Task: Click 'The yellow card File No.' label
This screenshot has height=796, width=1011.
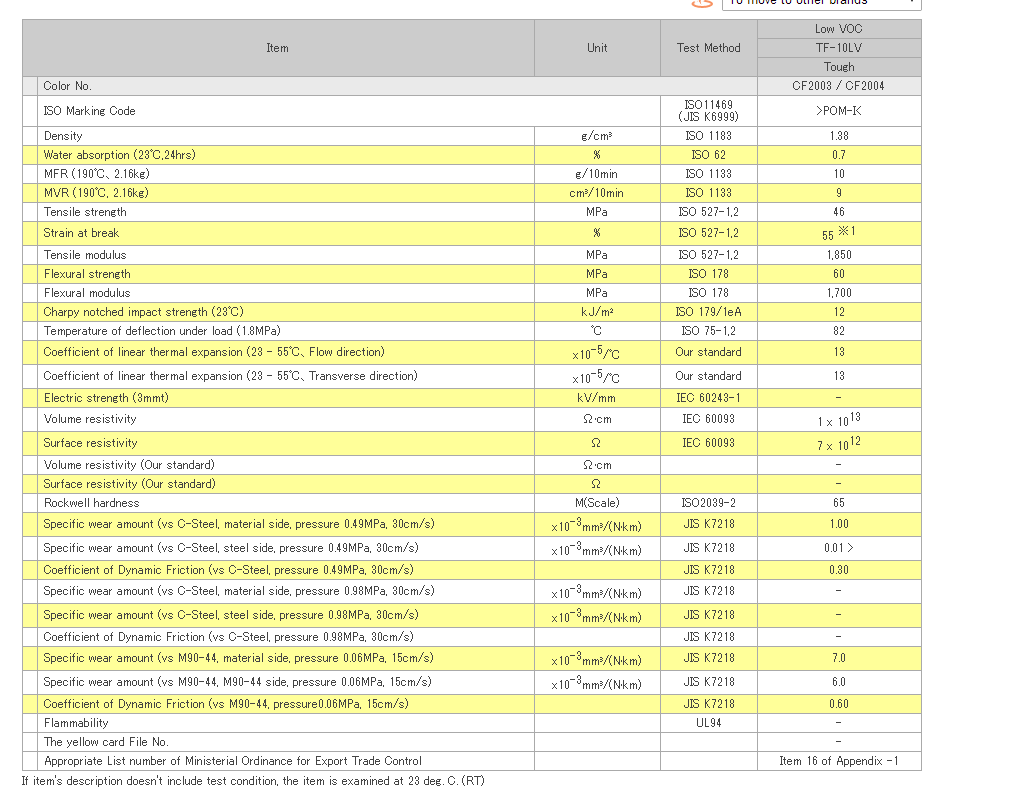Action: point(106,743)
